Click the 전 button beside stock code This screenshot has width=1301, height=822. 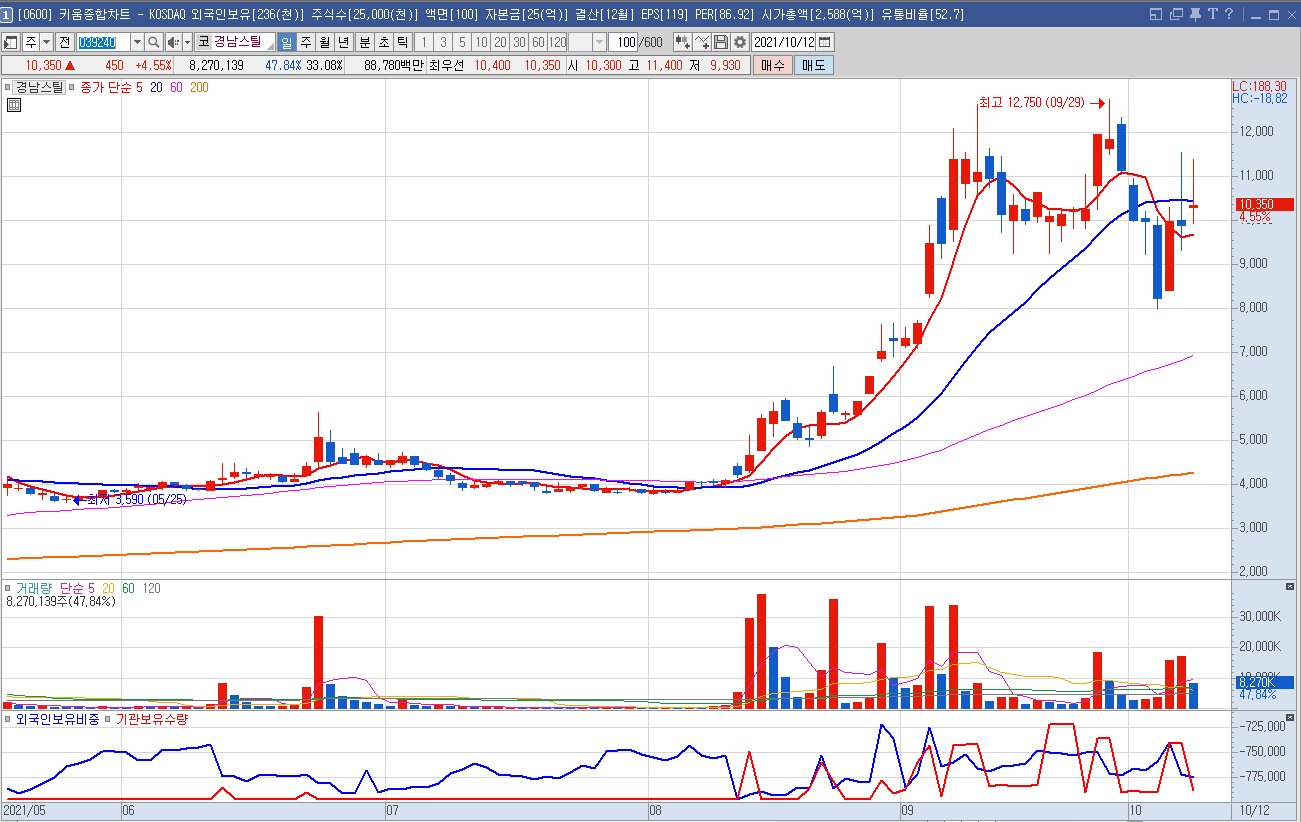pyautogui.click(x=64, y=42)
